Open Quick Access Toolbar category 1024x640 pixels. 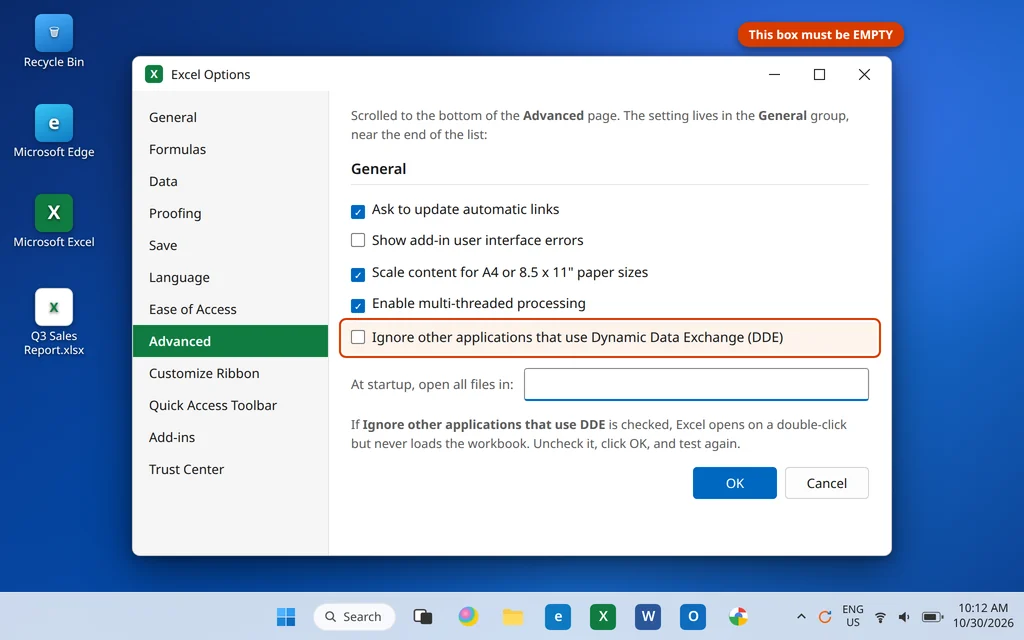pyautogui.click(x=230, y=406)
